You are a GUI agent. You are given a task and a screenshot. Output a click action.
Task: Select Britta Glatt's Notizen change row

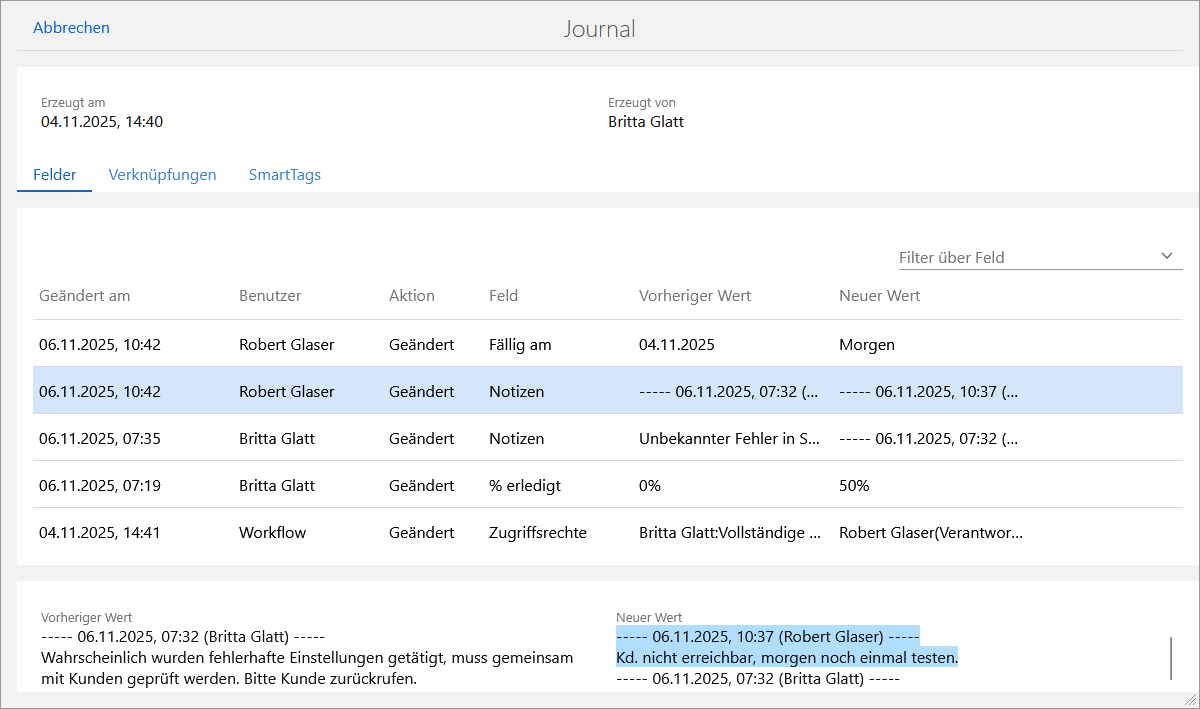pos(520,439)
